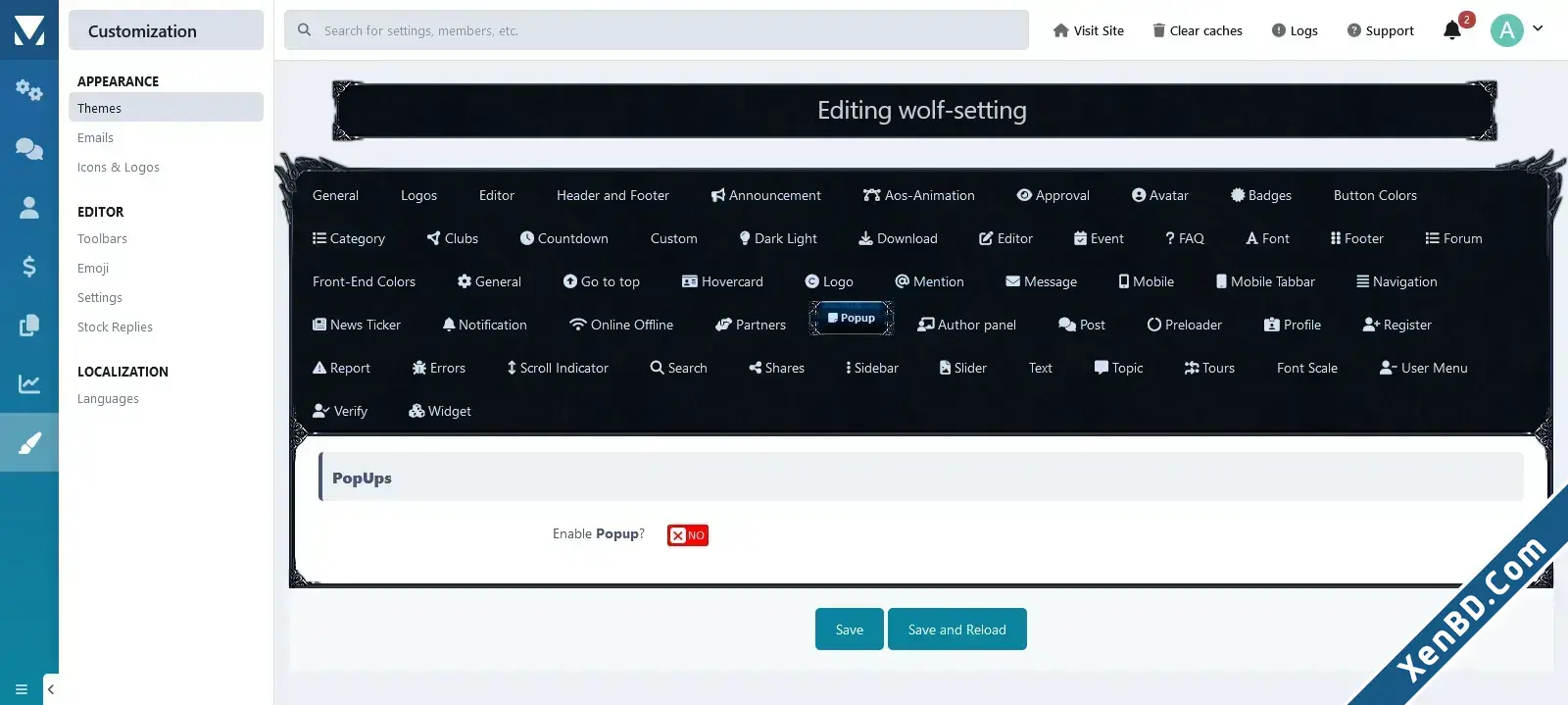Open Stock Replies in the sidebar

pos(115,327)
